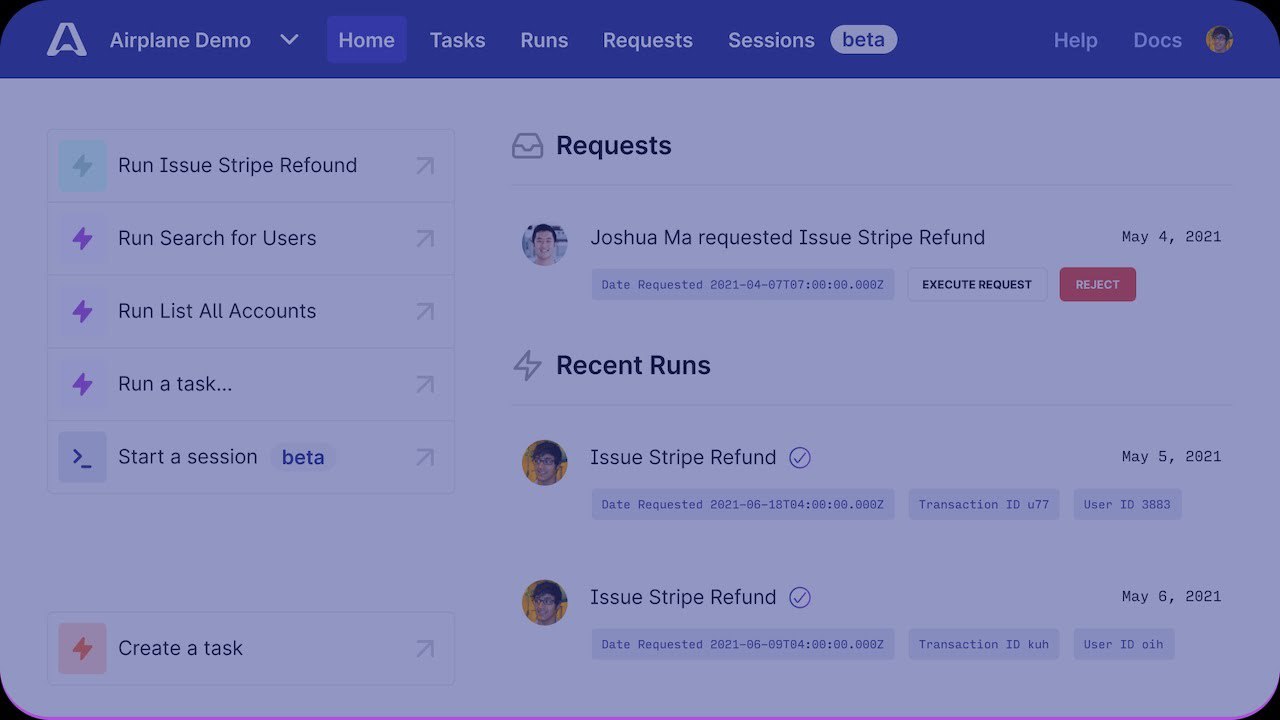Select Create a task text

pos(180,648)
